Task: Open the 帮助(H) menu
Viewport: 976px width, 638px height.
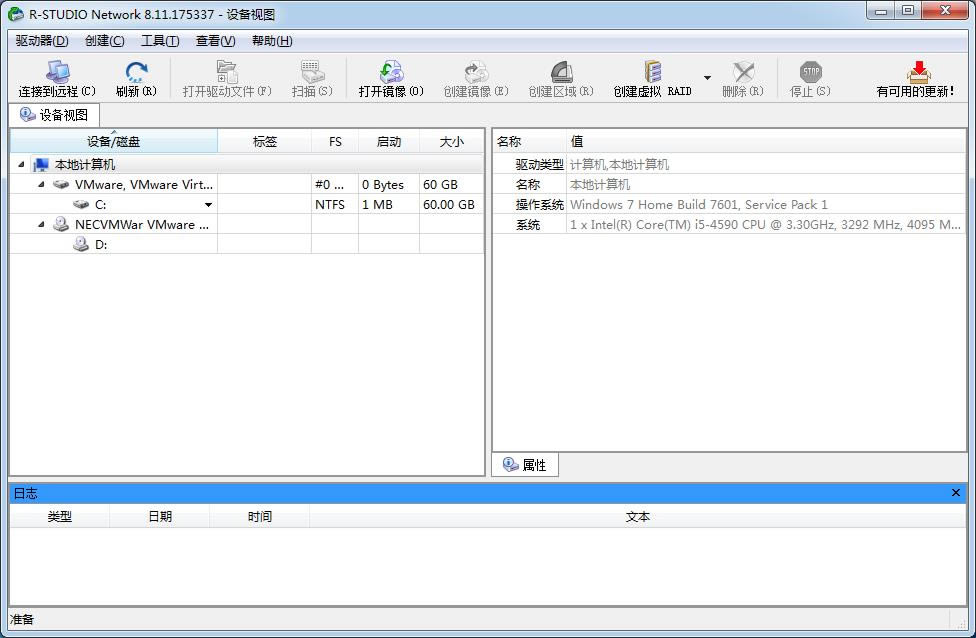Action: 272,41
